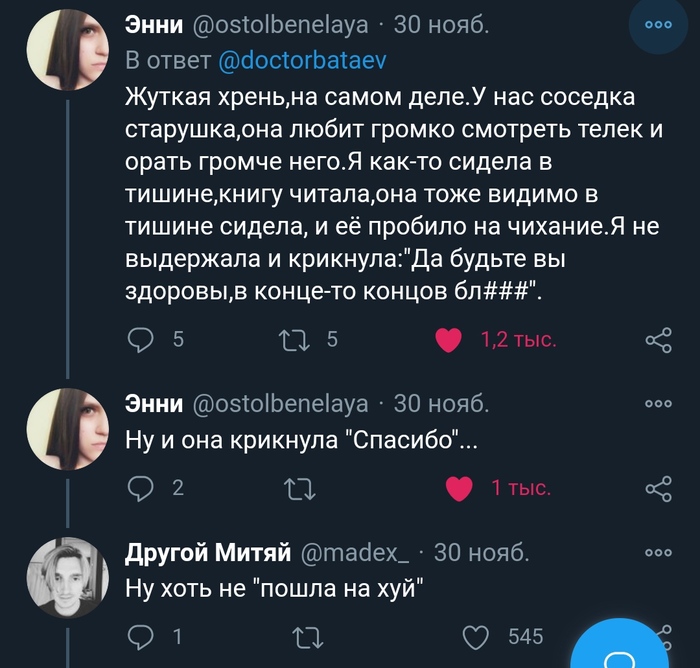Open more options on first tweet

point(657,26)
